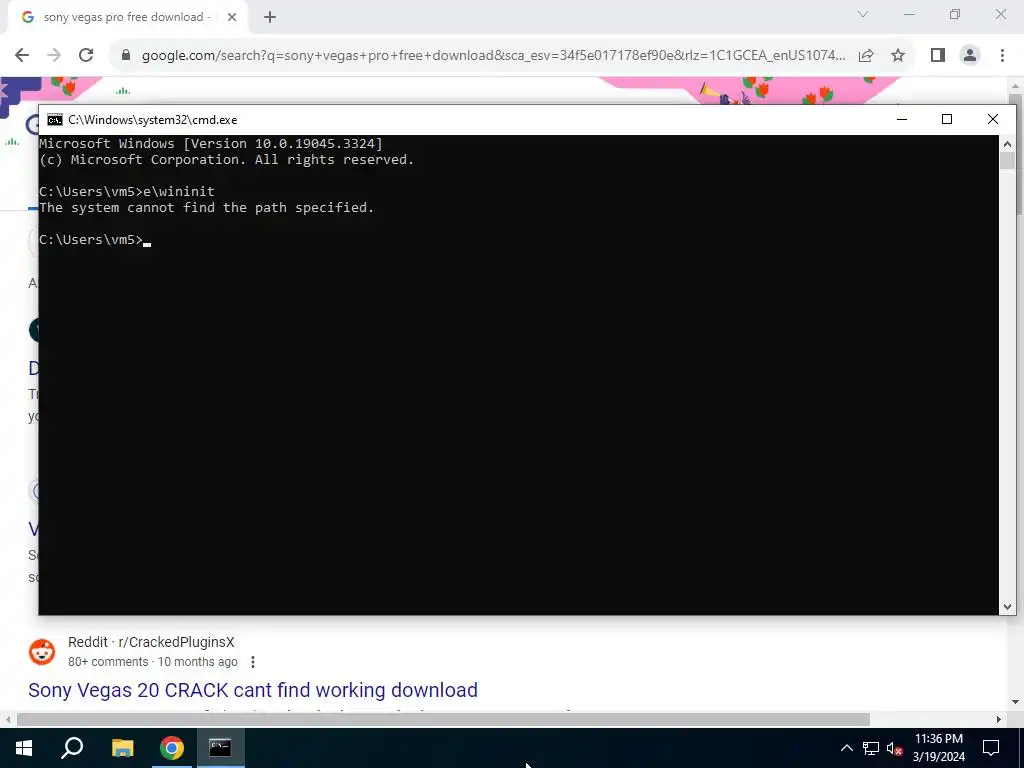Open File Explorer from taskbar
The height and width of the screenshot is (768, 1024).
[x=122, y=748]
